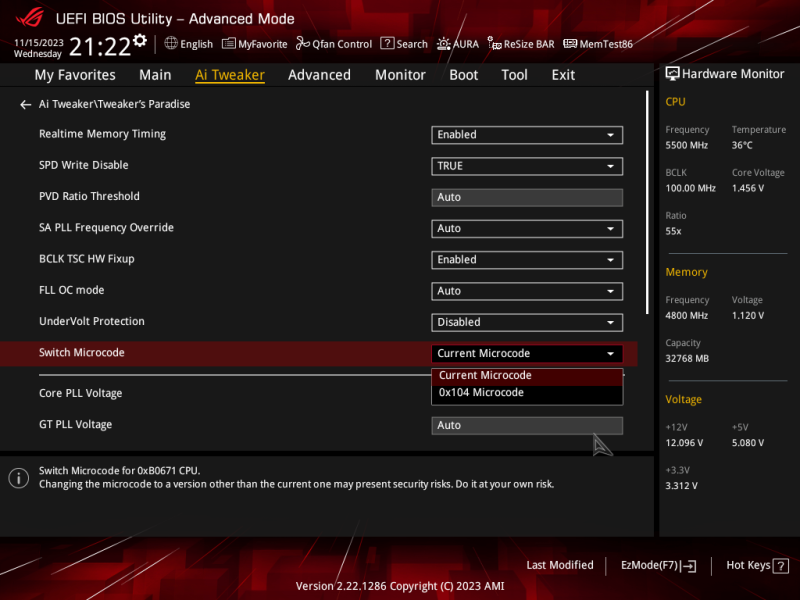Switch to Boot tab

[463, 75]
